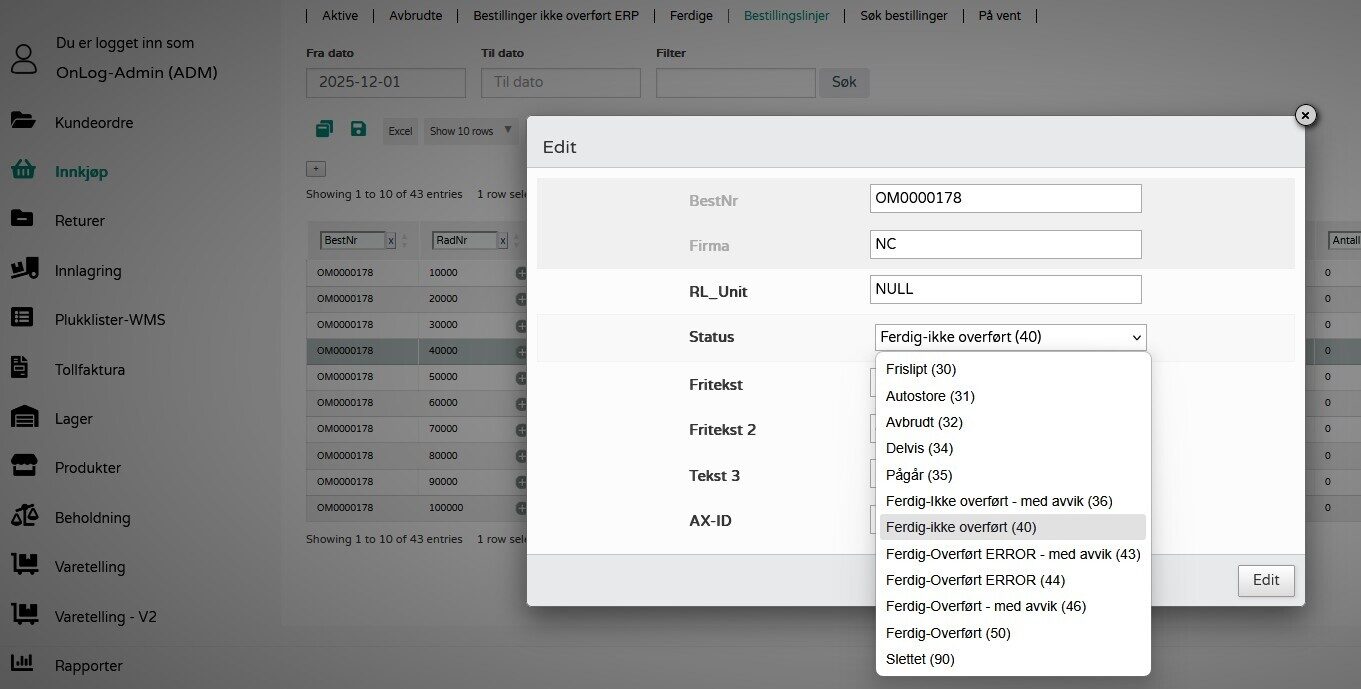Go to Innlagring in sidebar
Screen dimensions: 1361x689
[x=87, y=270]
